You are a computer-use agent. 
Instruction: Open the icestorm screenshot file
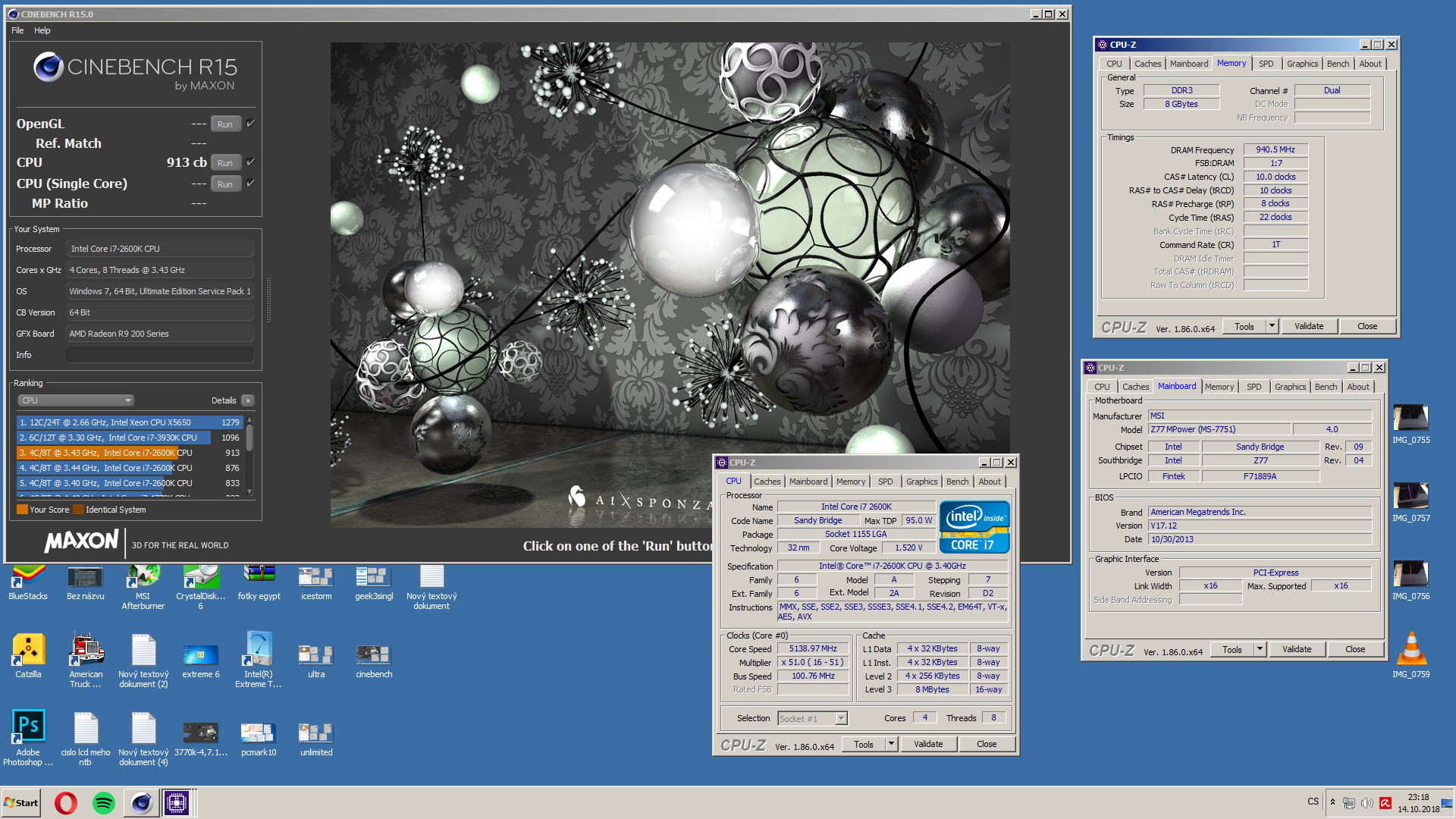point(316,582)
